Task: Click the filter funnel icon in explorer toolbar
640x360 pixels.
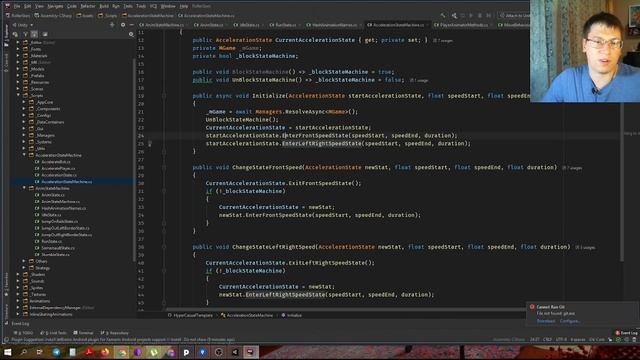Action: [x=24, y=34]
